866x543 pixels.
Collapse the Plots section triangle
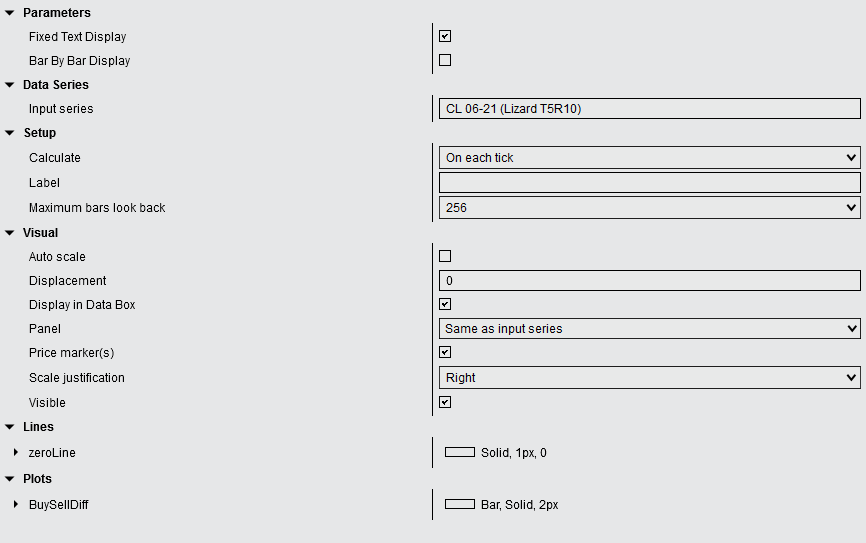[9, 479]
